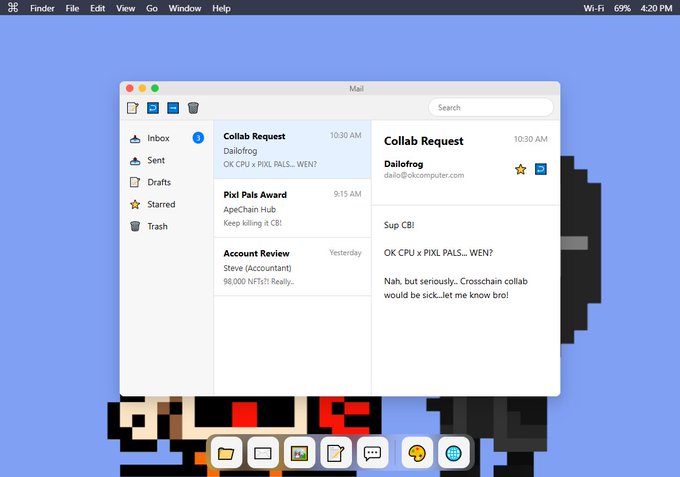Click the Yesterday timestamp in the list
Image resolution: width=680 pixels, height=477 pixels.
(345, 252)
